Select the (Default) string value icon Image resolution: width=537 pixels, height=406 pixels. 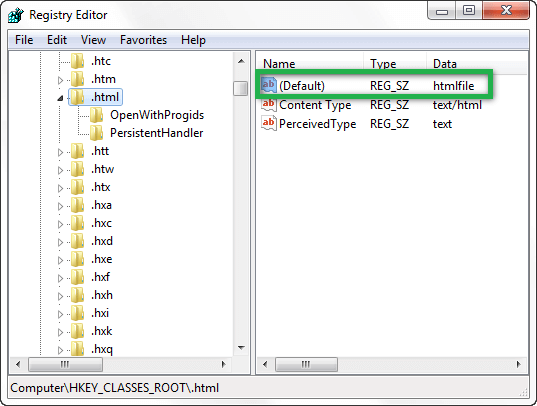pos(269,85)
